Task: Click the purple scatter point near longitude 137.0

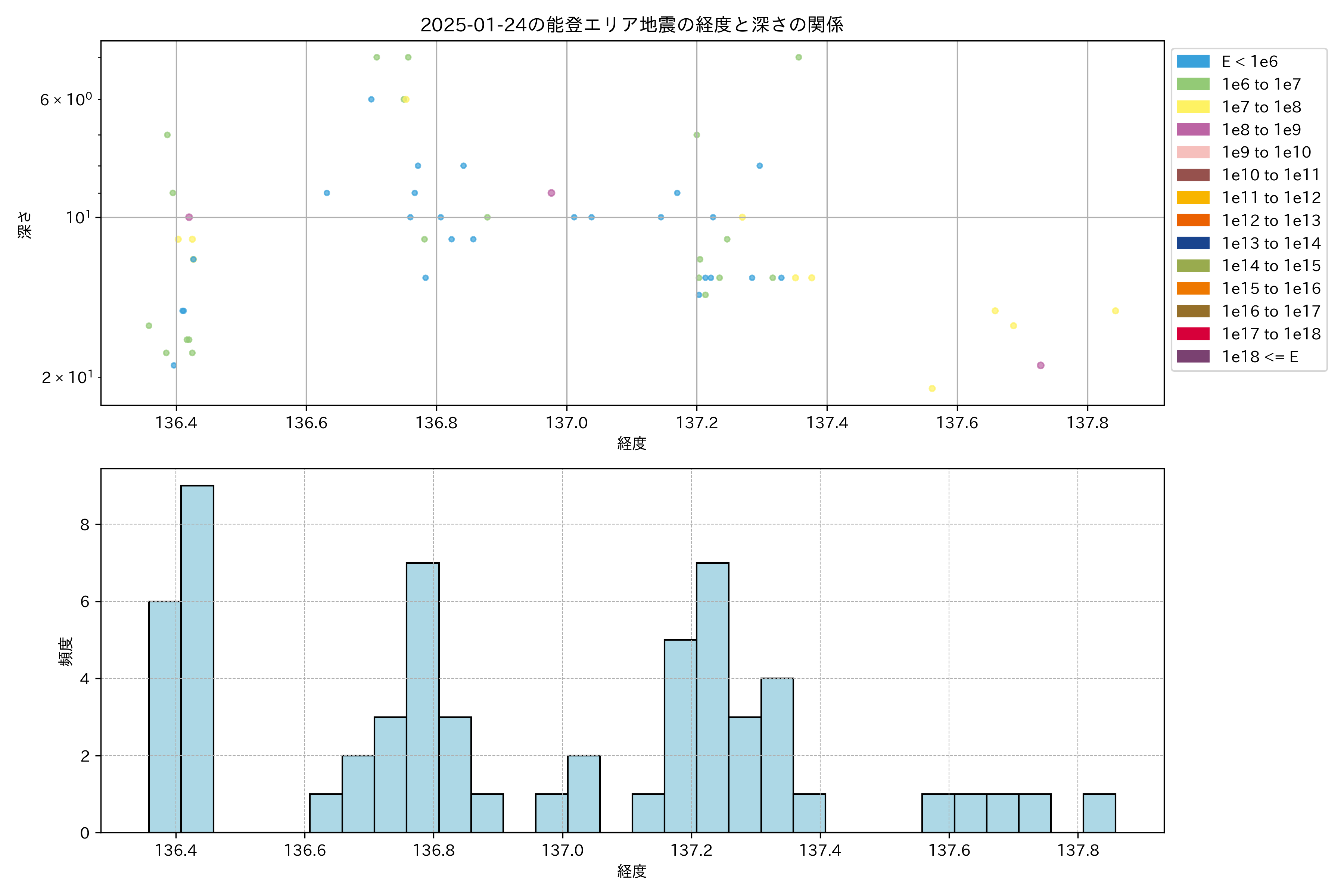Action: [551, 193]
